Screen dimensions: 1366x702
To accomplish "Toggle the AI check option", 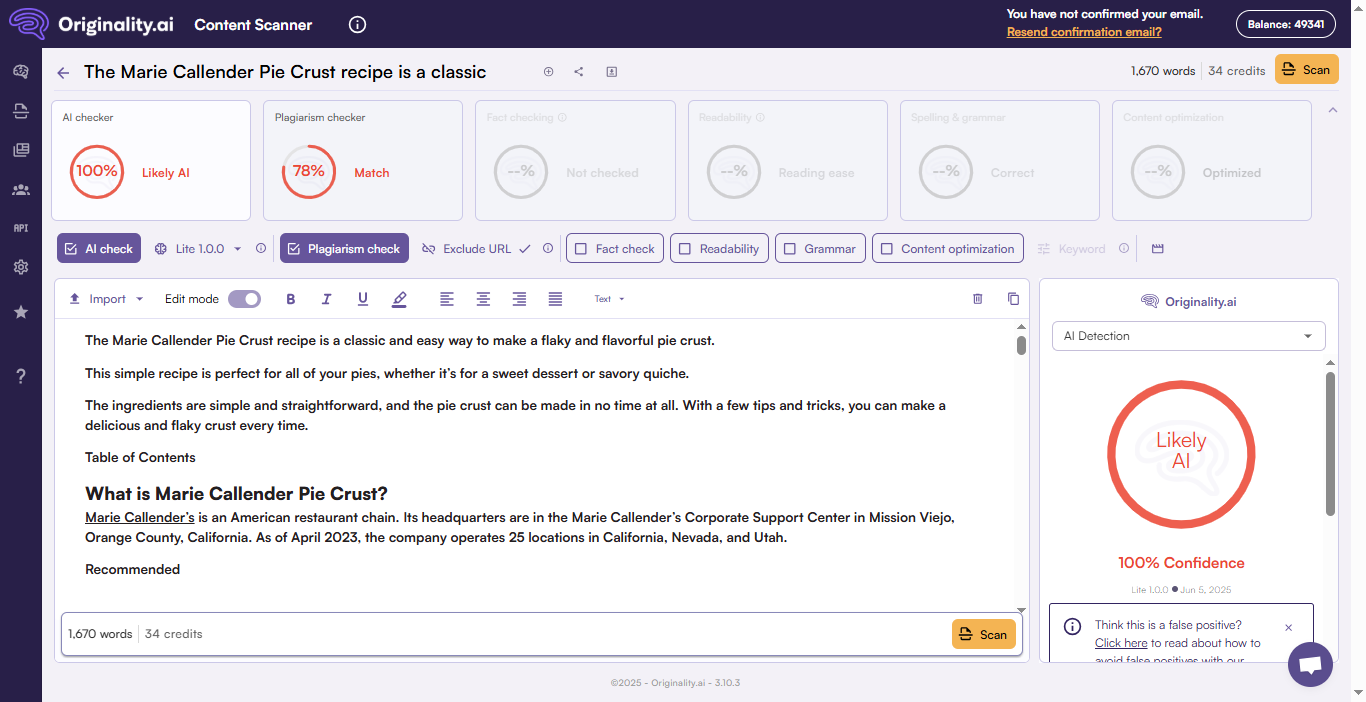I will point(99,249).
